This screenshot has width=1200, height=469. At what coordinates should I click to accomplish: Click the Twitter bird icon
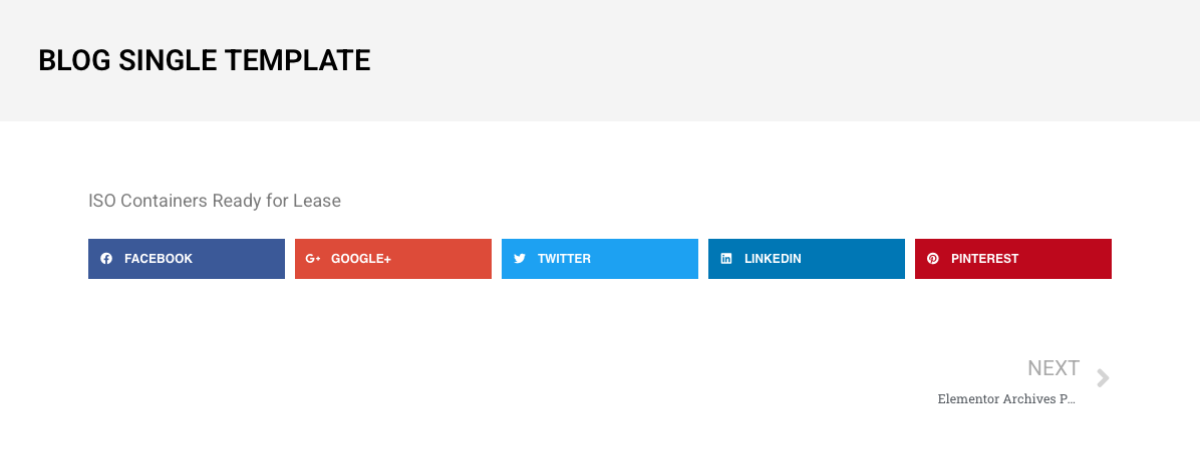coord(520,259)
